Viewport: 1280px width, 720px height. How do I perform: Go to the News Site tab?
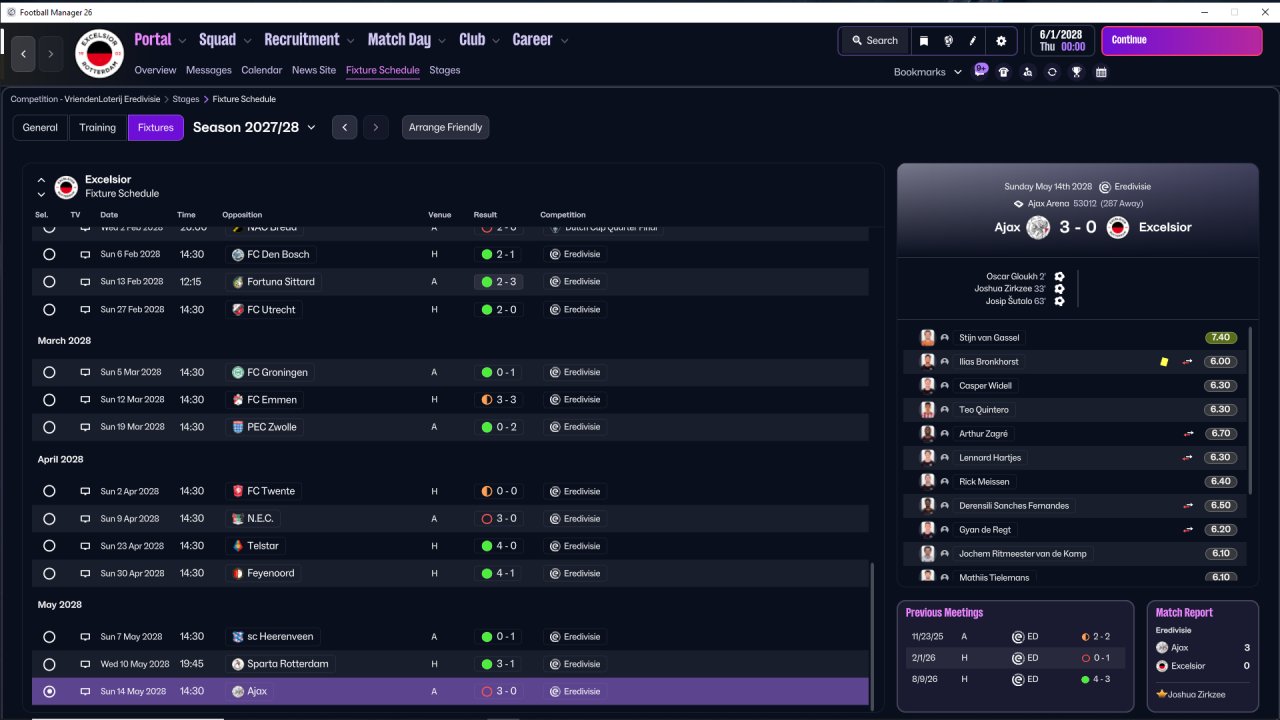click(314, 70)
